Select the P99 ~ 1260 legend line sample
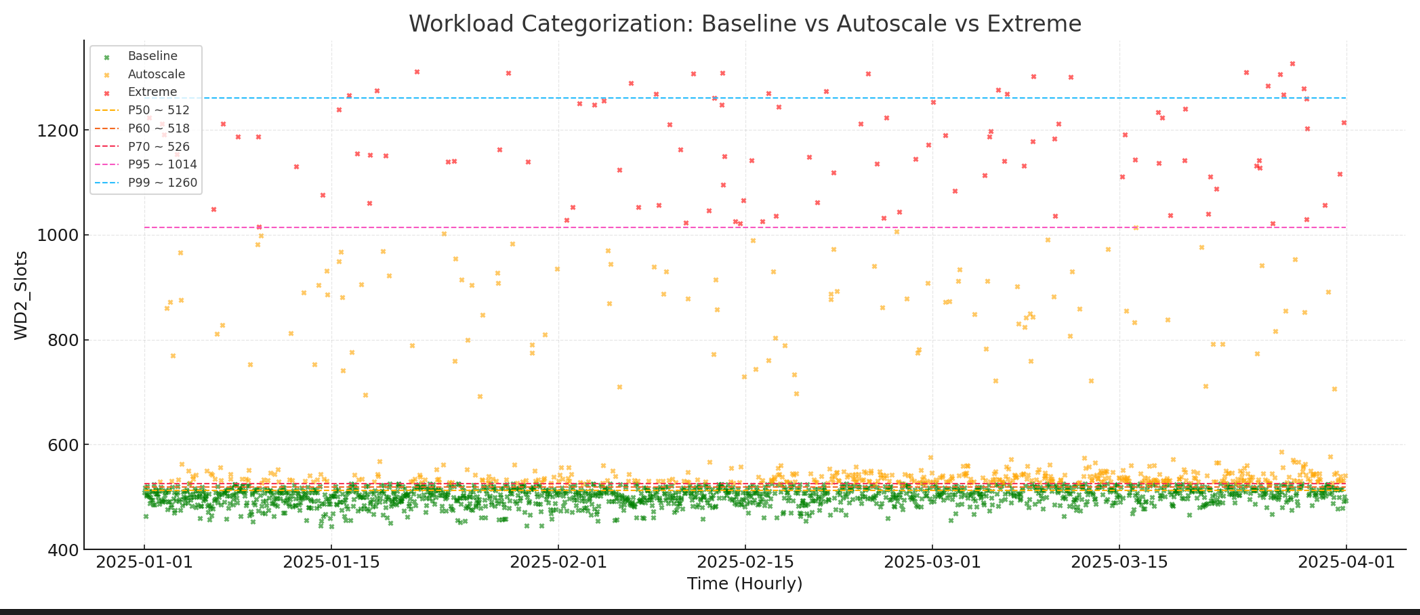 (x=107, y=183)
